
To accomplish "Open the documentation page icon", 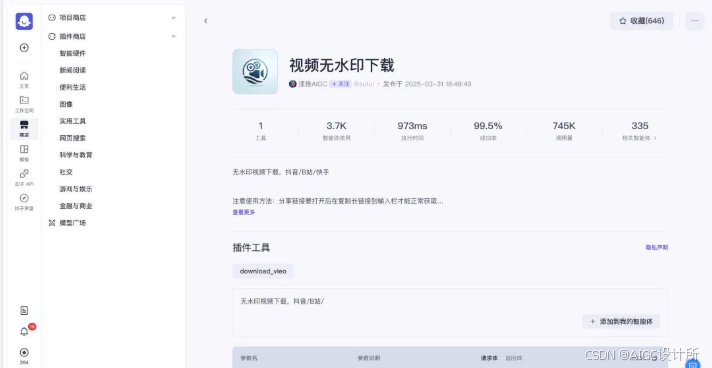I will [24, 311].
